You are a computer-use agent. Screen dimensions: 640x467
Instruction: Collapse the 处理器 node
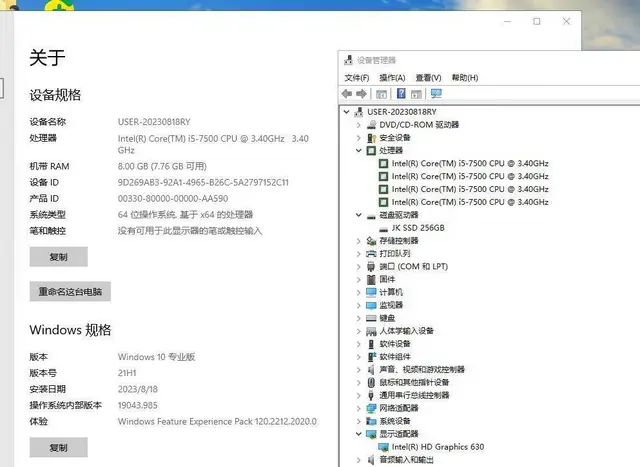click(x=358, y=150)
